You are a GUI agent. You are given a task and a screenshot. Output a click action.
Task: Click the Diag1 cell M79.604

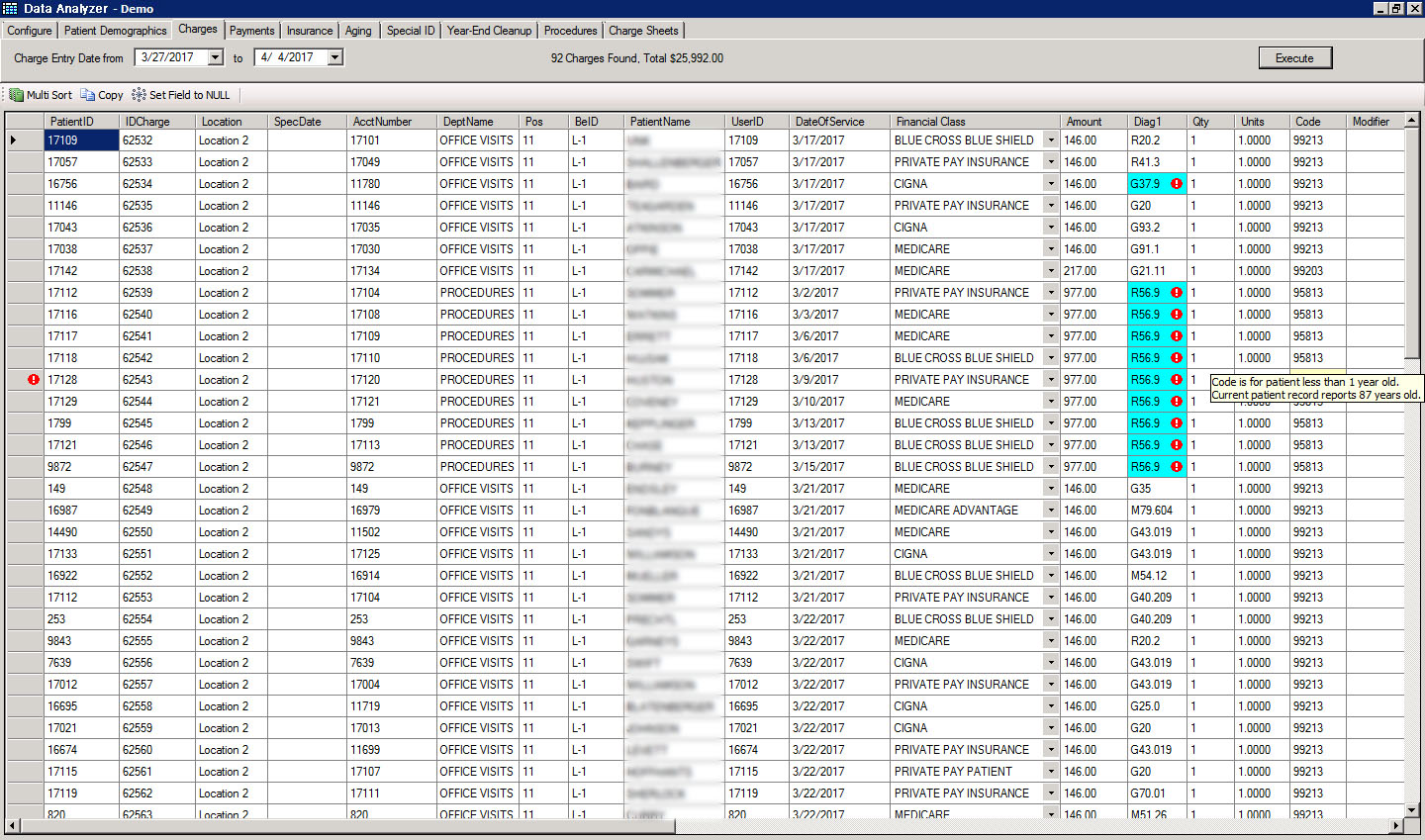tap(1157, 511)
